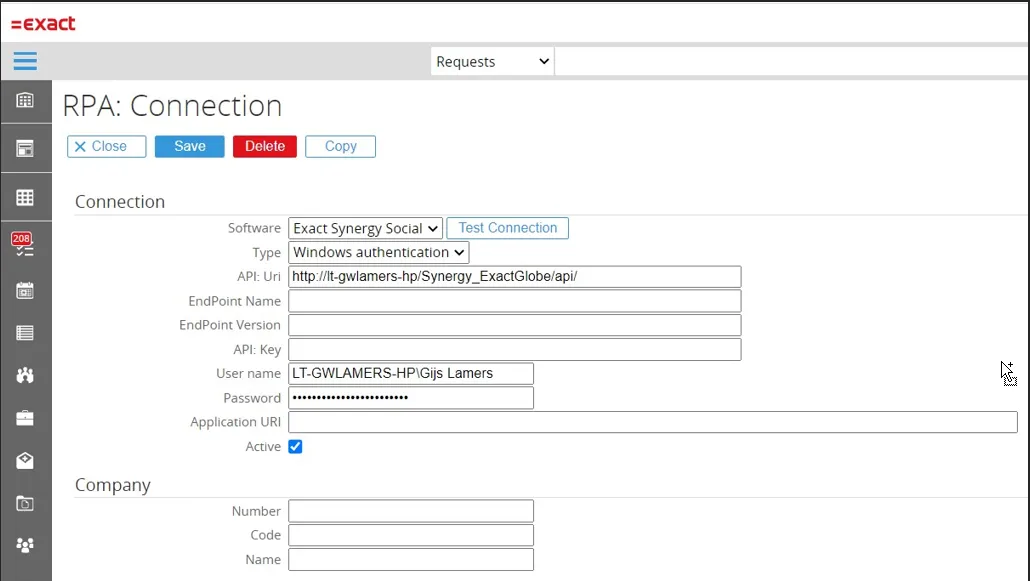Click the API: Uri input field
Image resolution: width=1030 pixels, height=581 pixels.
514,277
